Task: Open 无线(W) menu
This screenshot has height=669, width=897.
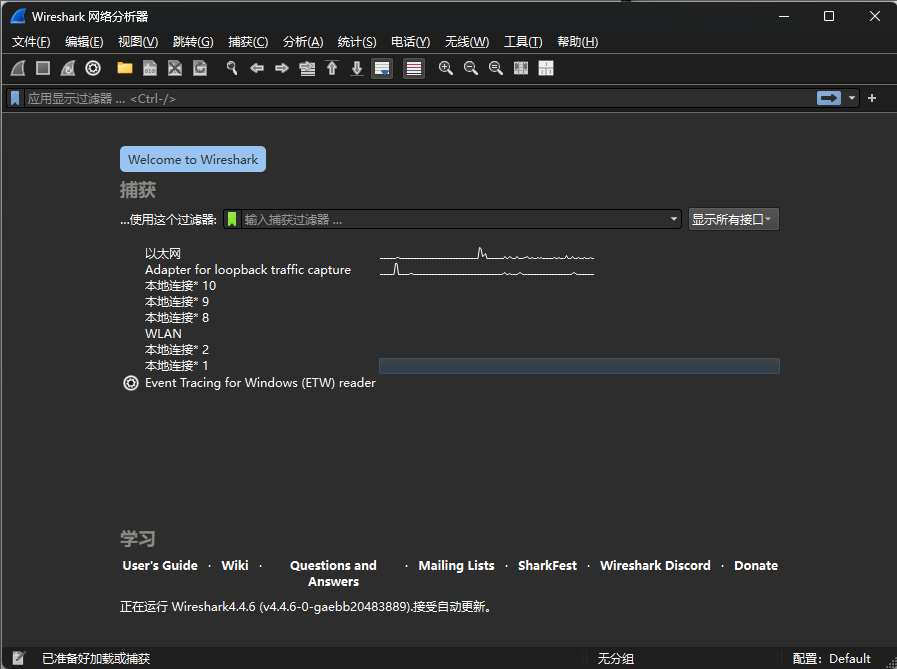Action: 467,42
